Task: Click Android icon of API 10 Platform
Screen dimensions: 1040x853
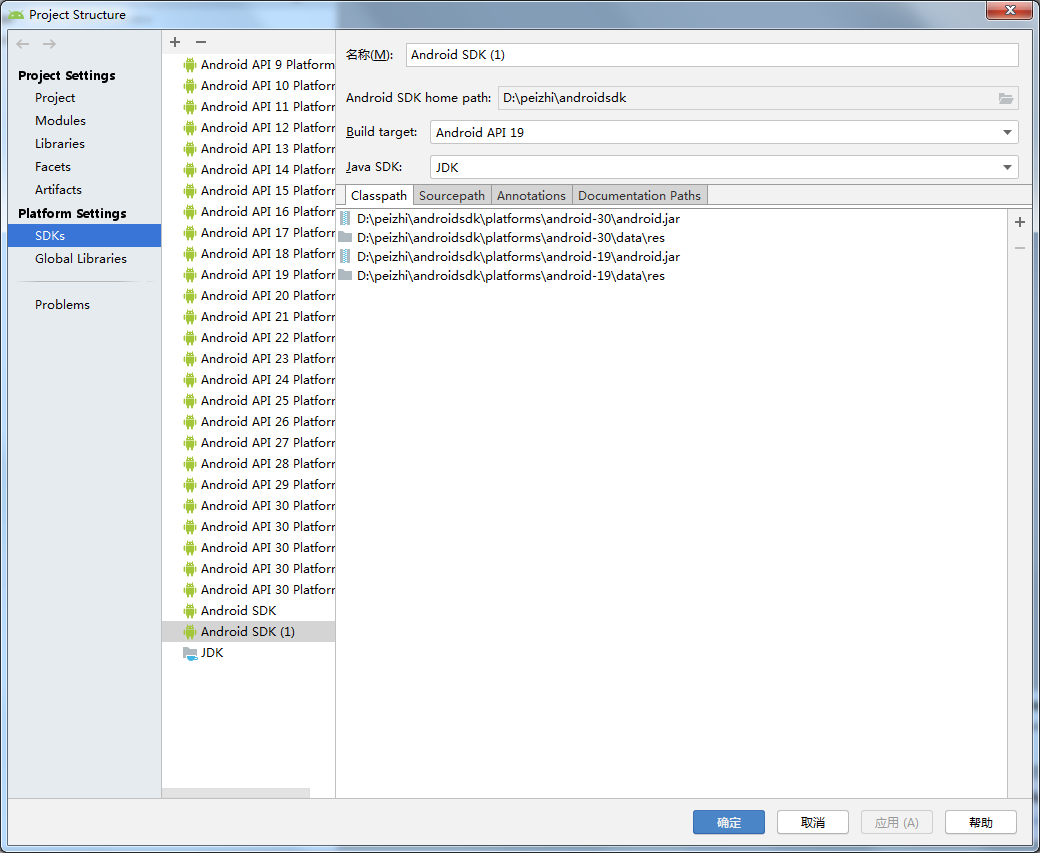Action: (190, 86)
